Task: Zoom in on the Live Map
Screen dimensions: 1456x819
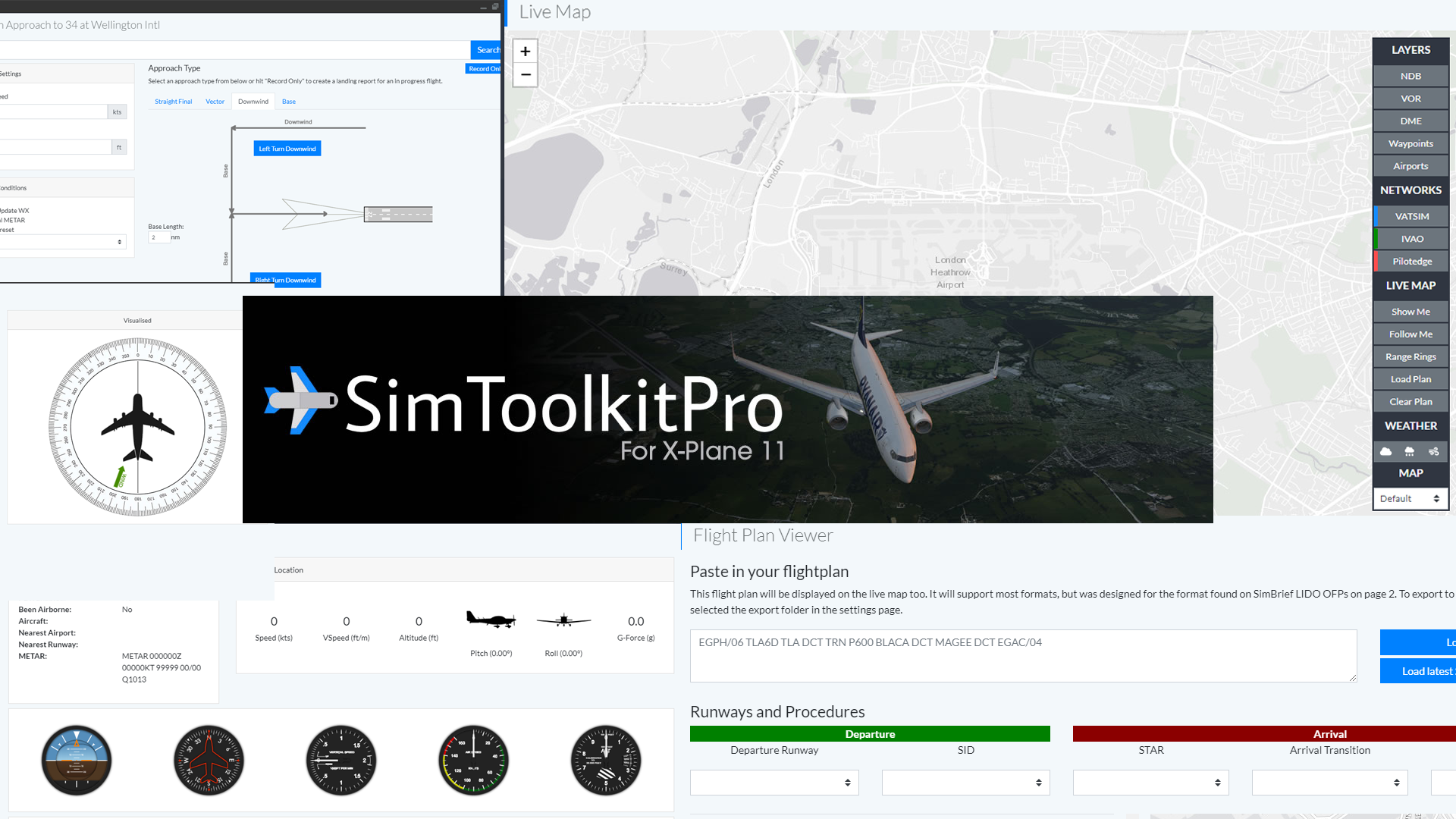Action: click(x=525, y=51)
